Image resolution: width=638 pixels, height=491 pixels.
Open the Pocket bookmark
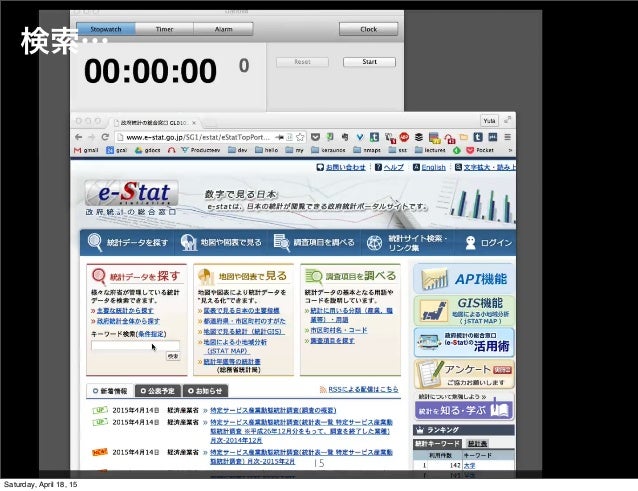(480, 150)
